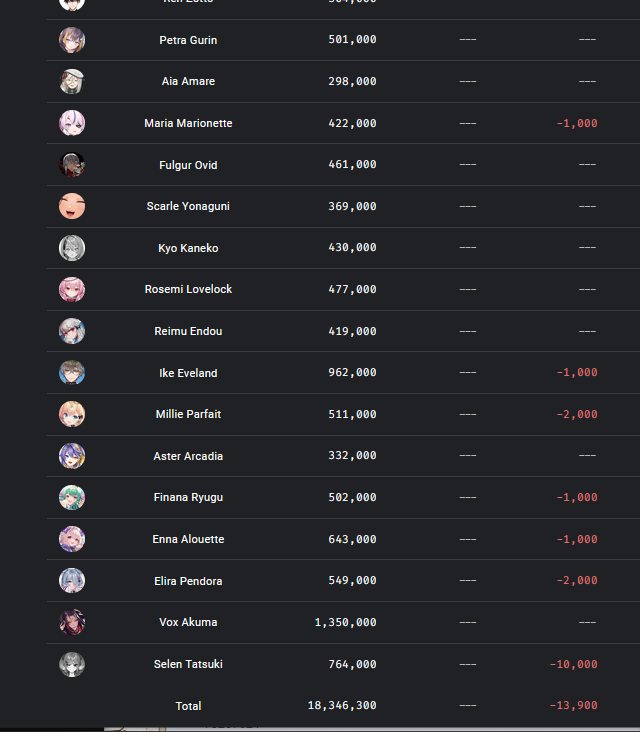
Task: Select Ike Eveland's avatar icon
Action: (x=72, y=373)
